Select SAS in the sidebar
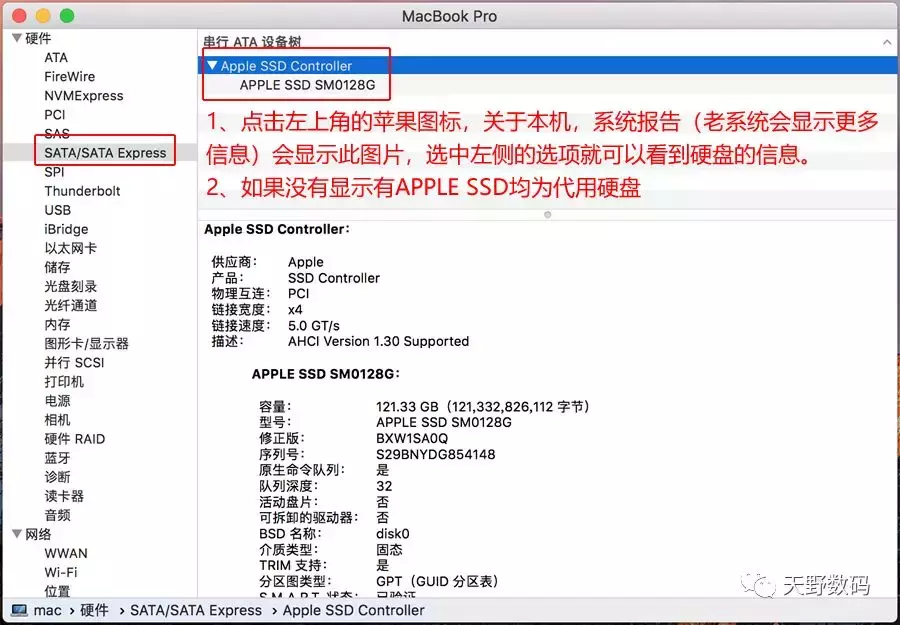Viewport: 900px width, 625px height. pos(57,133)
